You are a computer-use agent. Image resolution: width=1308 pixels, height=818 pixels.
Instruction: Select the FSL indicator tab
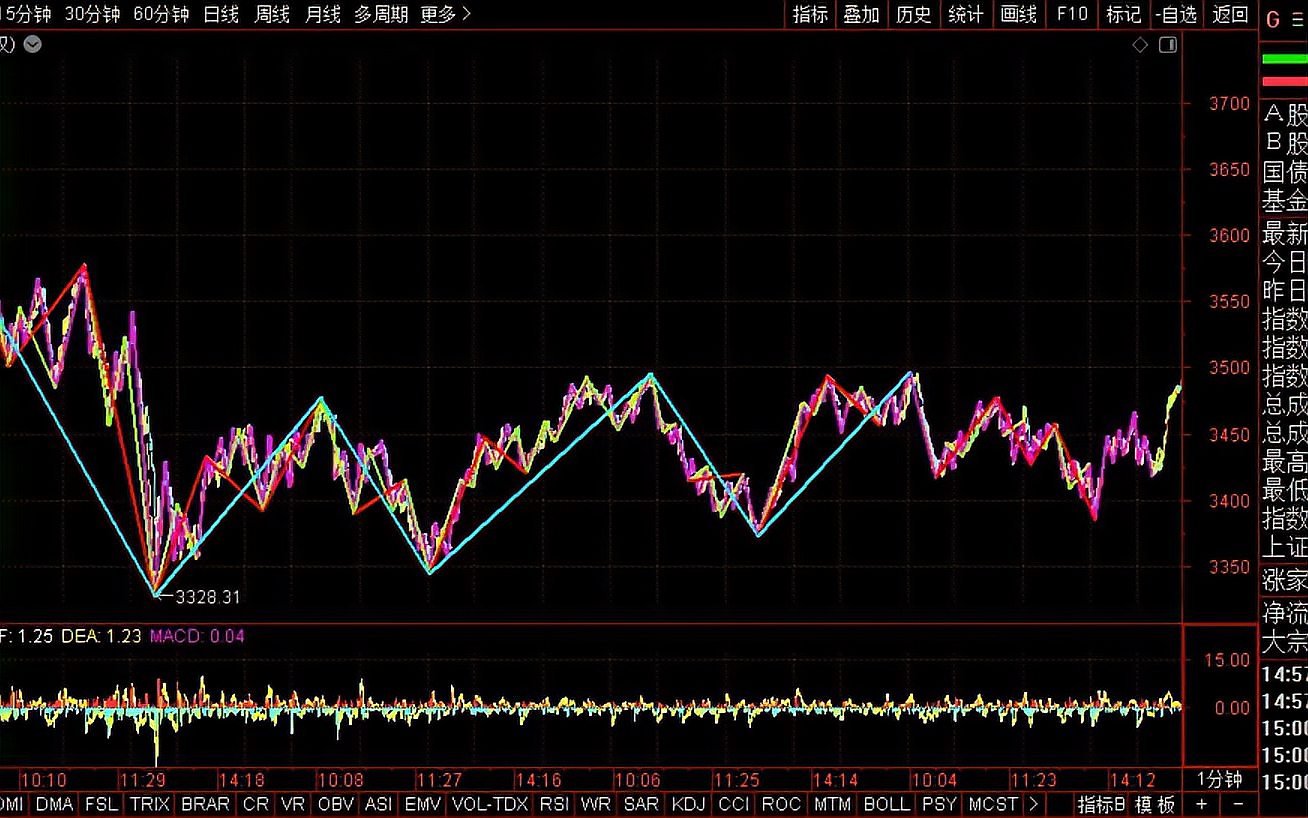[x=102, y=804]
